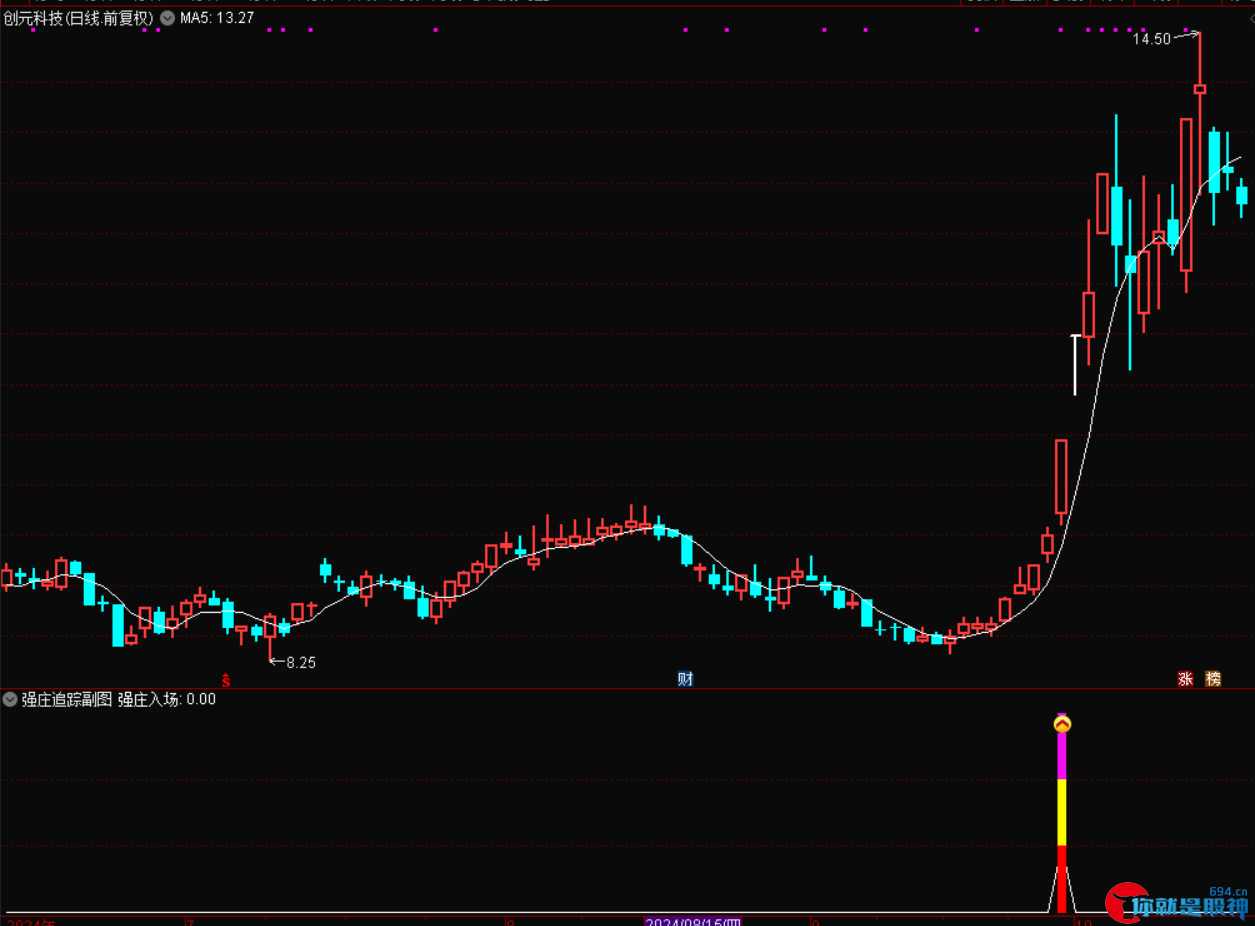Collapse the 强庄追踪副图 sub-chart toggle icon

pos(10,699)
